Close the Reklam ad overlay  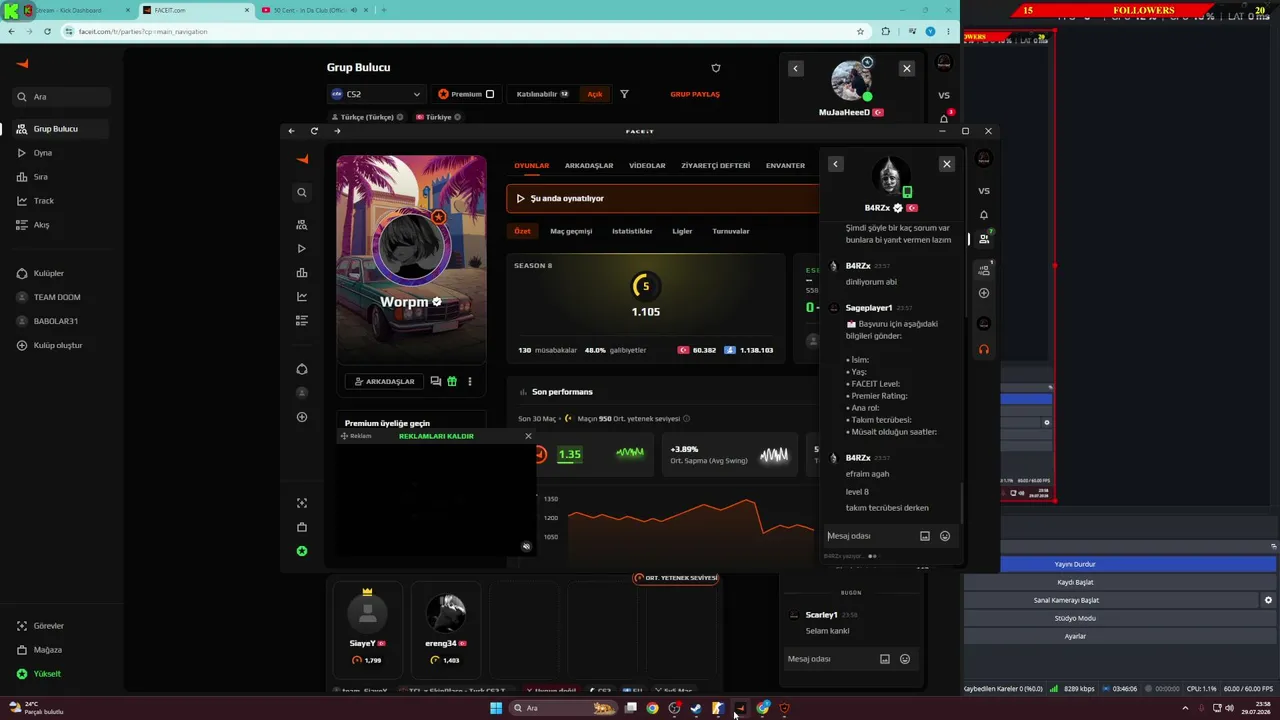[528, 436]
